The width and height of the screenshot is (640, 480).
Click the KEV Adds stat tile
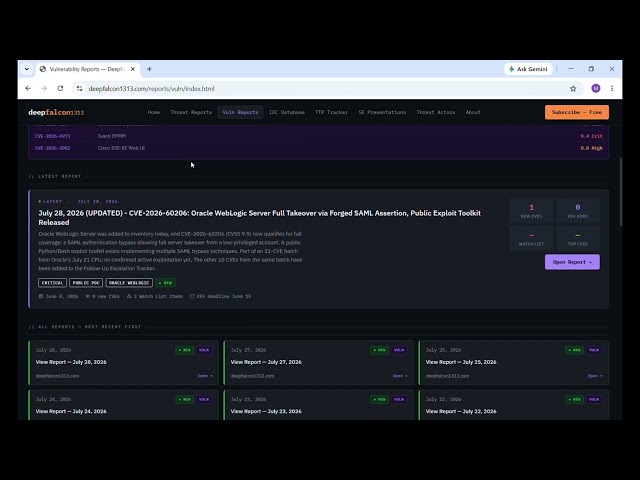(578, 211)
